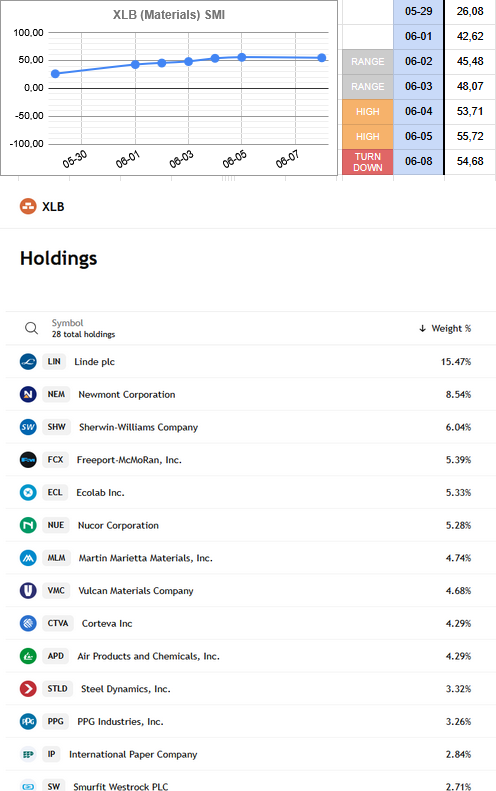This screenshot has width=496, height=791.
Task: Click the red TURN DOWN status cell
Action: [x=367, y=162]
